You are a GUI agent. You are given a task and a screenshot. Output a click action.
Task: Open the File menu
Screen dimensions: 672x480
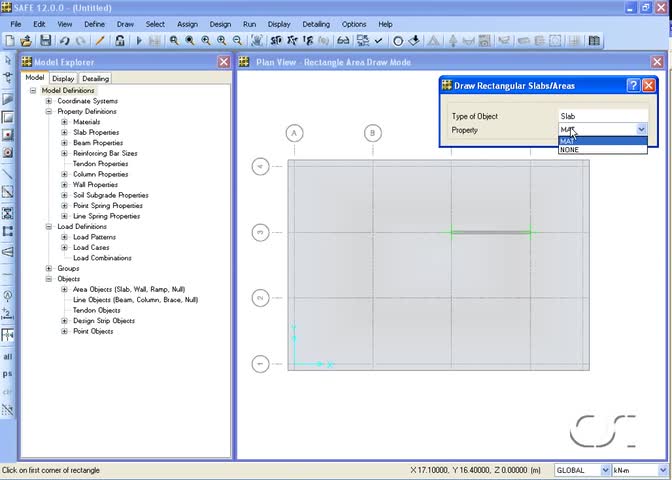pos(16,24)
